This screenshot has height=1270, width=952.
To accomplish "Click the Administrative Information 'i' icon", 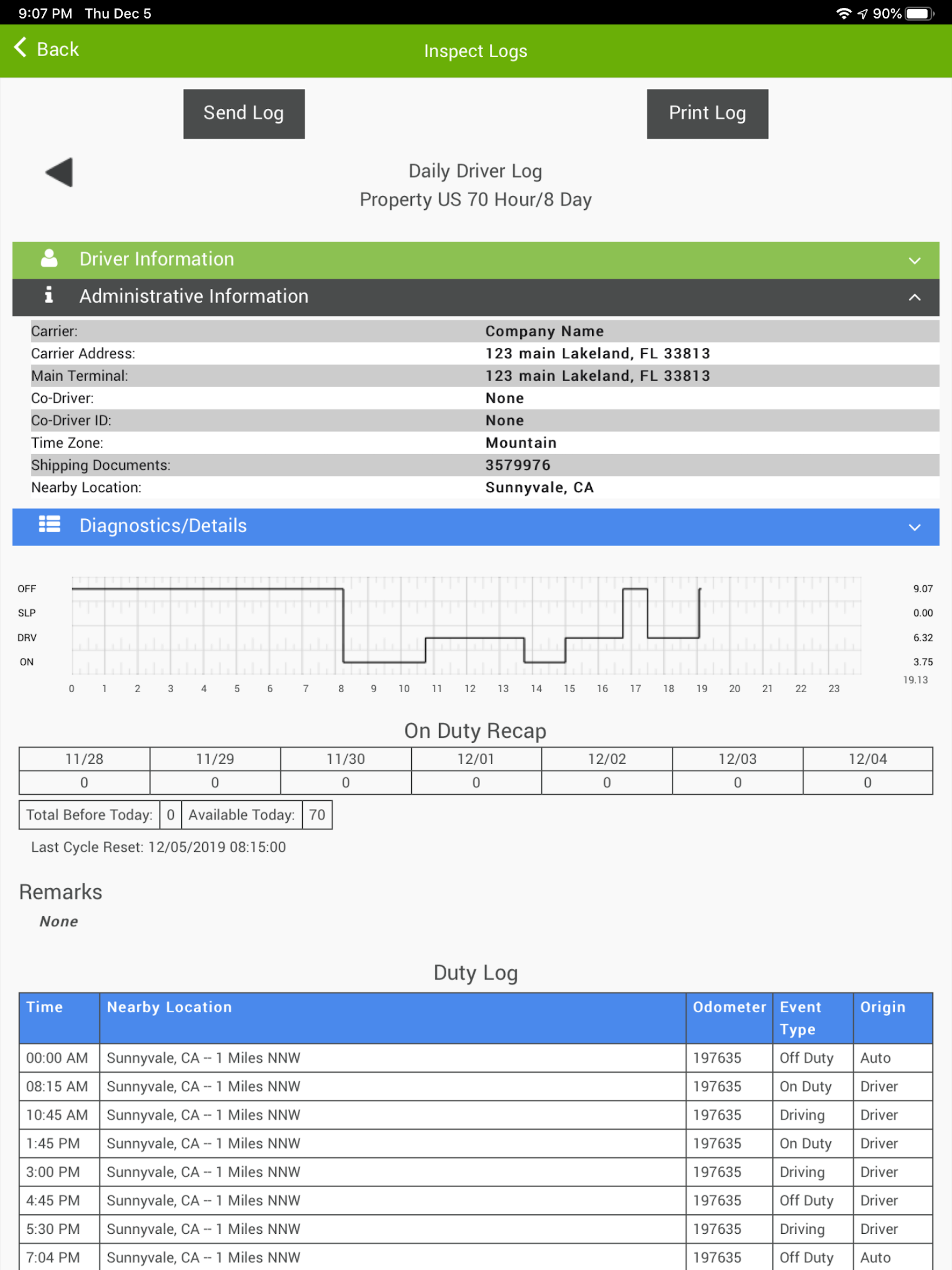I will 49,295.
